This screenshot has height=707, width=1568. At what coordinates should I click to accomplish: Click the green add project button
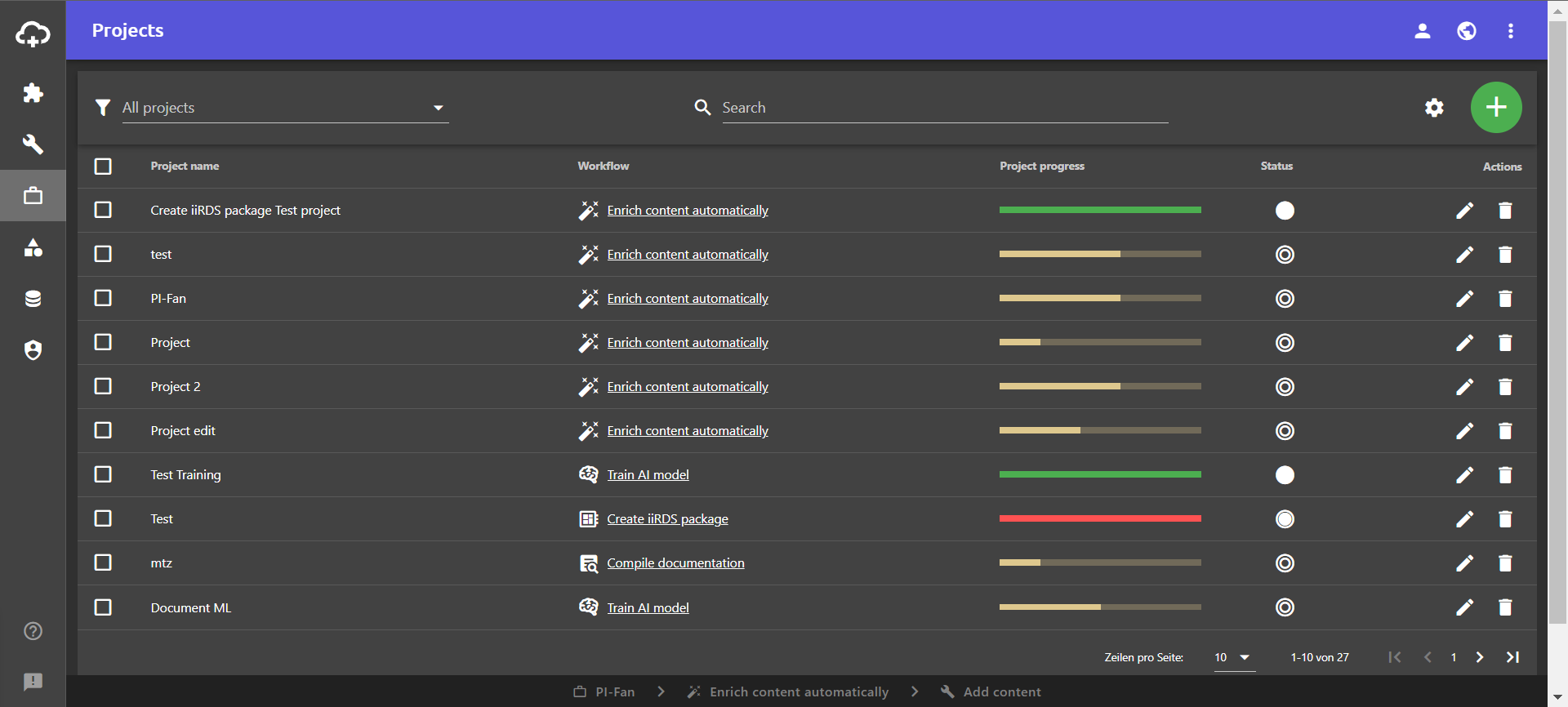[1496, 107]
